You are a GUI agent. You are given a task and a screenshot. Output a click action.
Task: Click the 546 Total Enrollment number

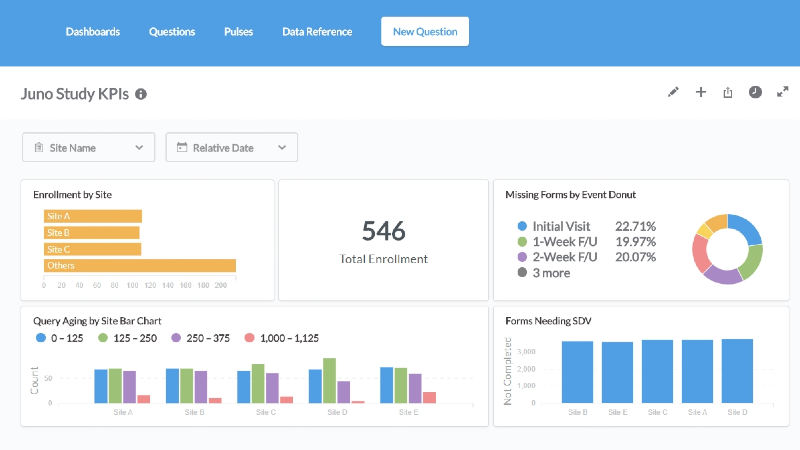coord(384,231)
